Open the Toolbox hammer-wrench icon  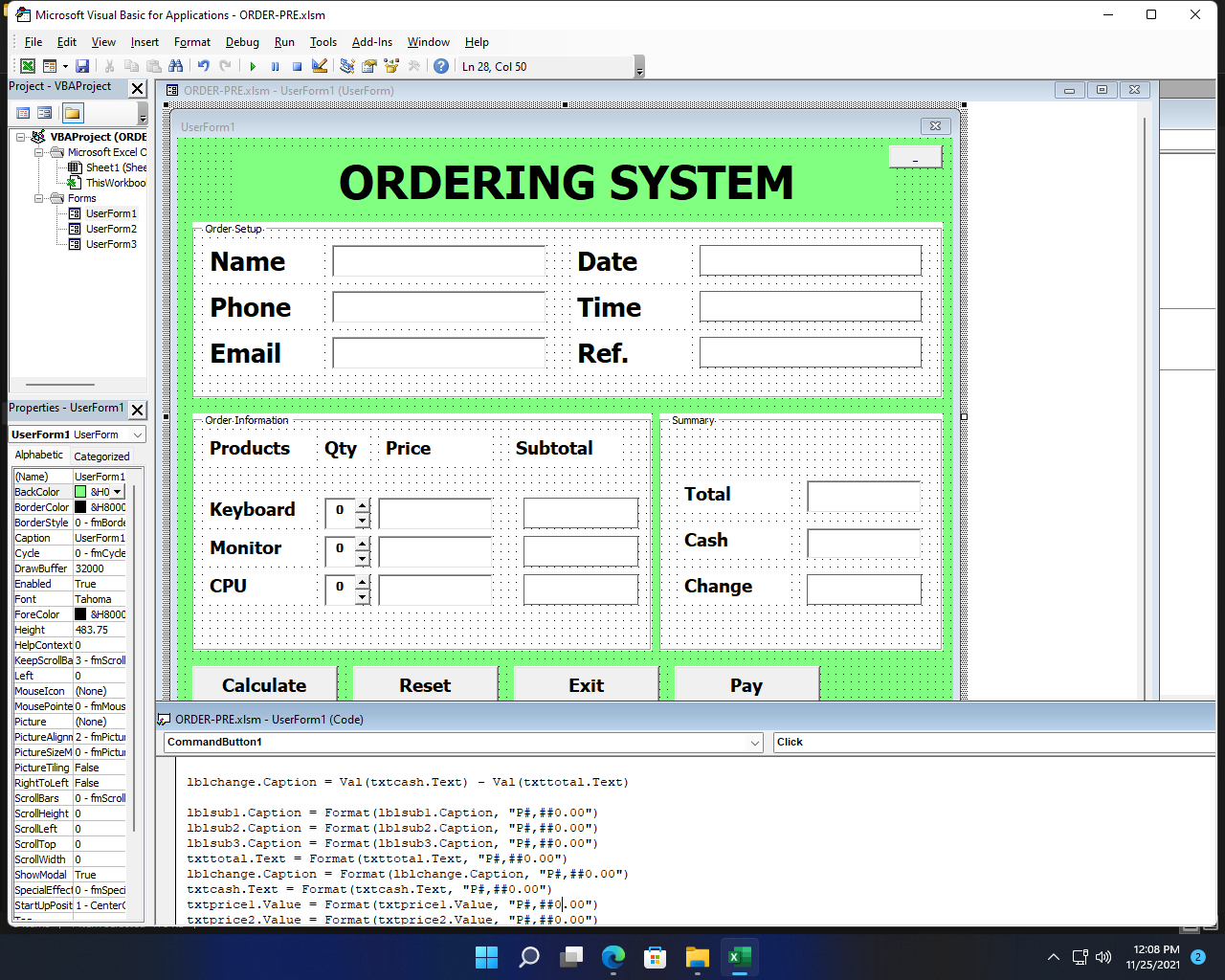coord(413,66)
